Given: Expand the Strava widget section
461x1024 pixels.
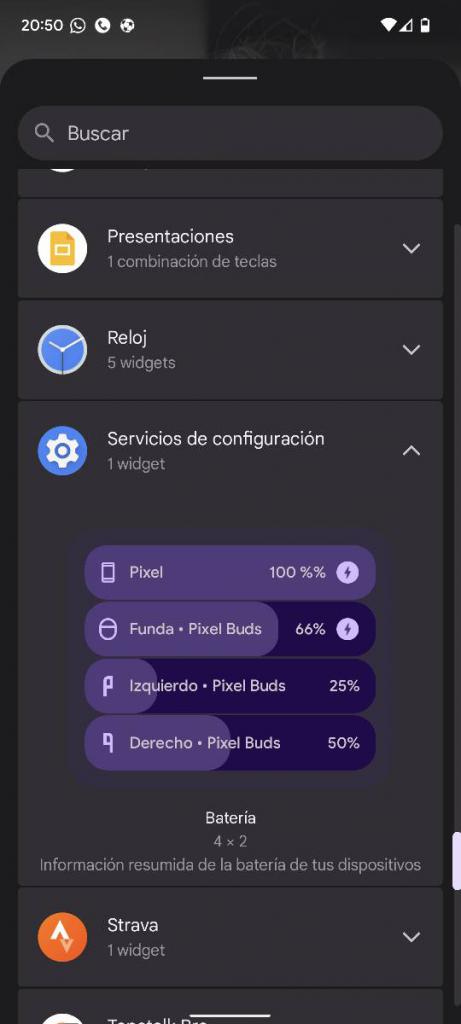Looking at the screenshot, I should coord(411,936).
